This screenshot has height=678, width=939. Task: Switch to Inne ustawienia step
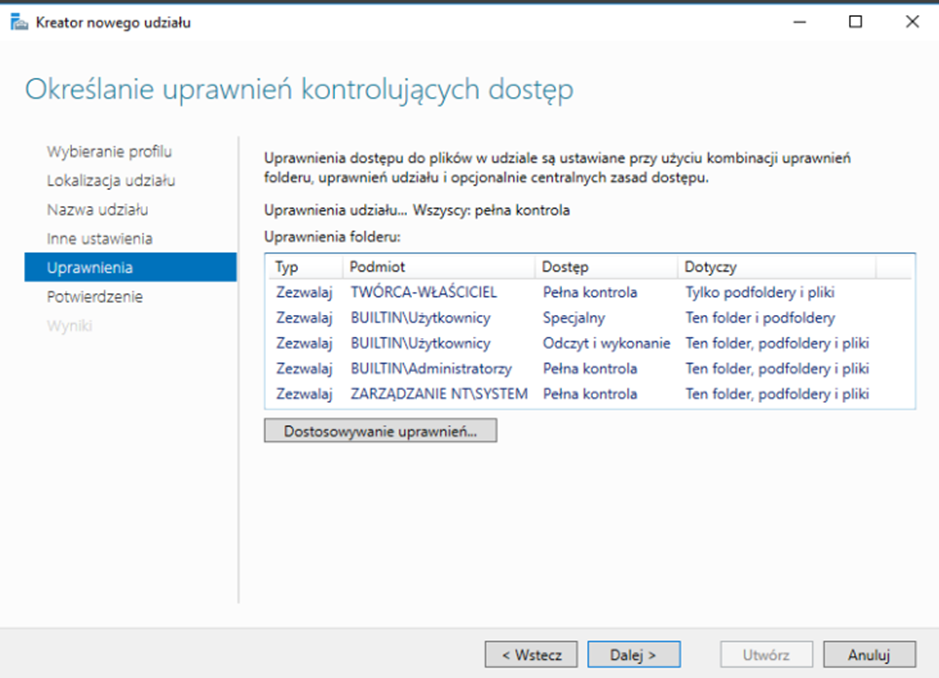[x=99, y=239]
